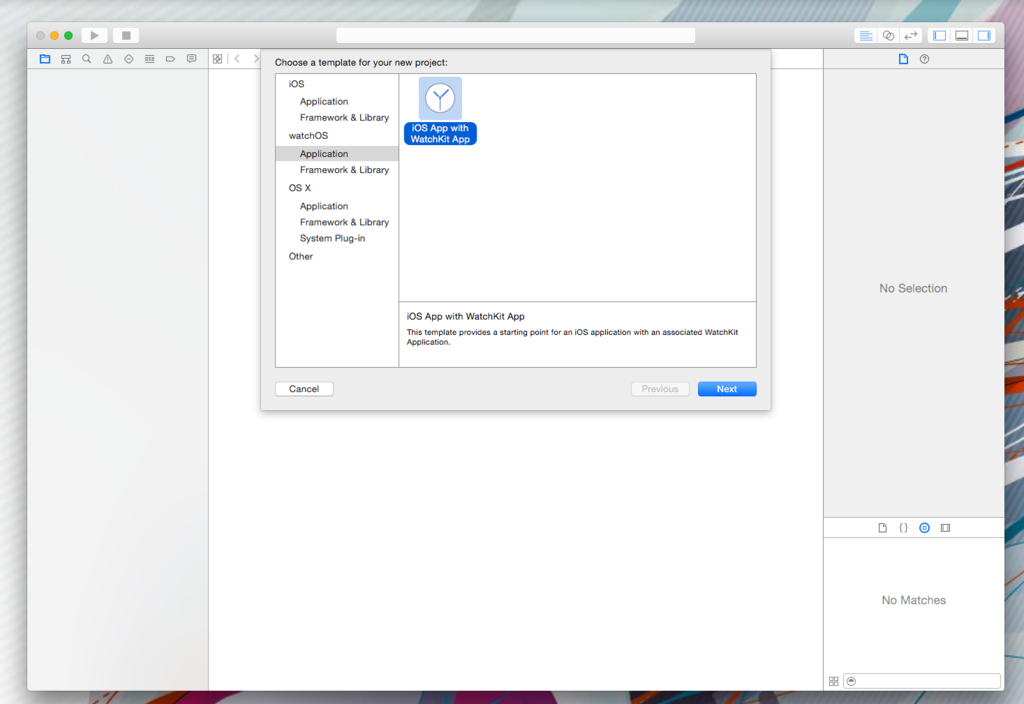This screenshot has height=704, width=1024.
Task: Click the related items grid icon
Action: pyautogui.click(x=217, y=59)
